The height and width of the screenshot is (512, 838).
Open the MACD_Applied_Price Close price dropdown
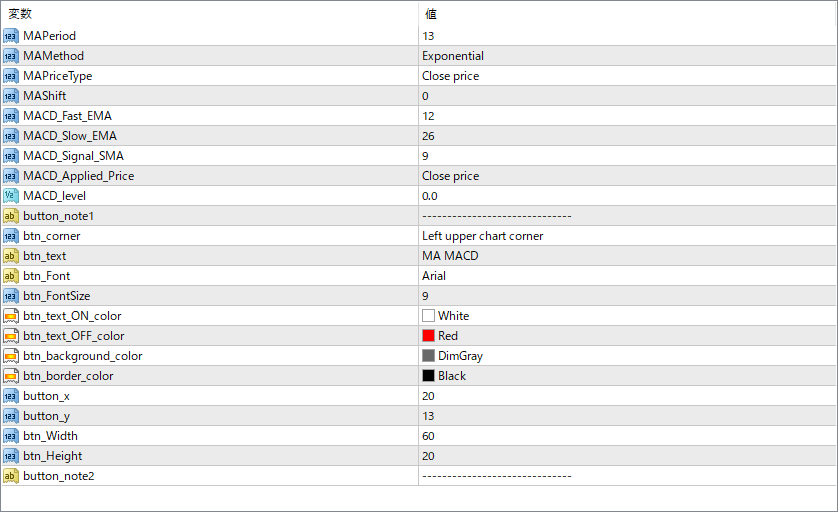coord(627,176)
